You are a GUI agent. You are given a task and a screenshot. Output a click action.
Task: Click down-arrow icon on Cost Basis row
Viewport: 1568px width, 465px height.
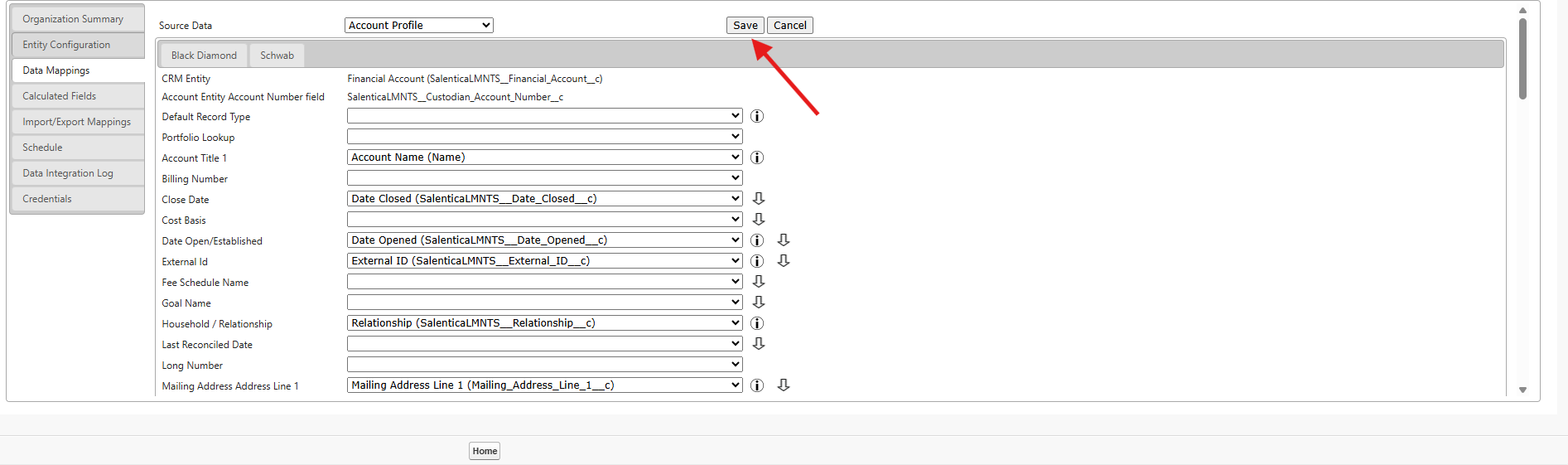coord(758,220)
